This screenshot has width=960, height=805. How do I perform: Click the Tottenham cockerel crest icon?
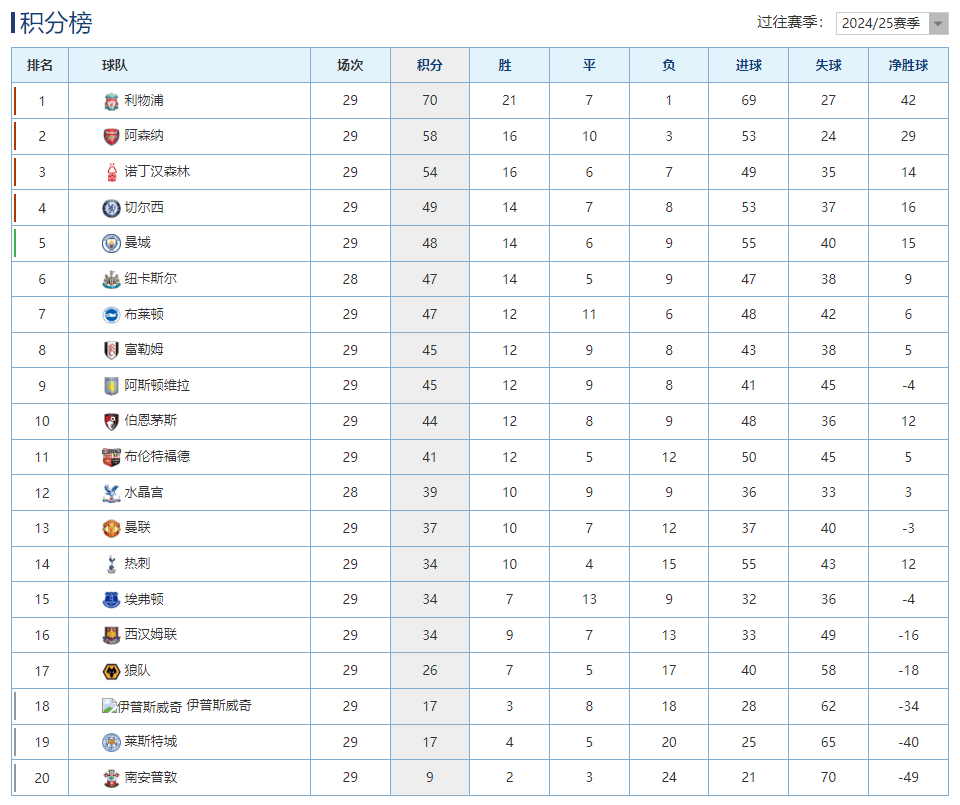coord(111,564)
